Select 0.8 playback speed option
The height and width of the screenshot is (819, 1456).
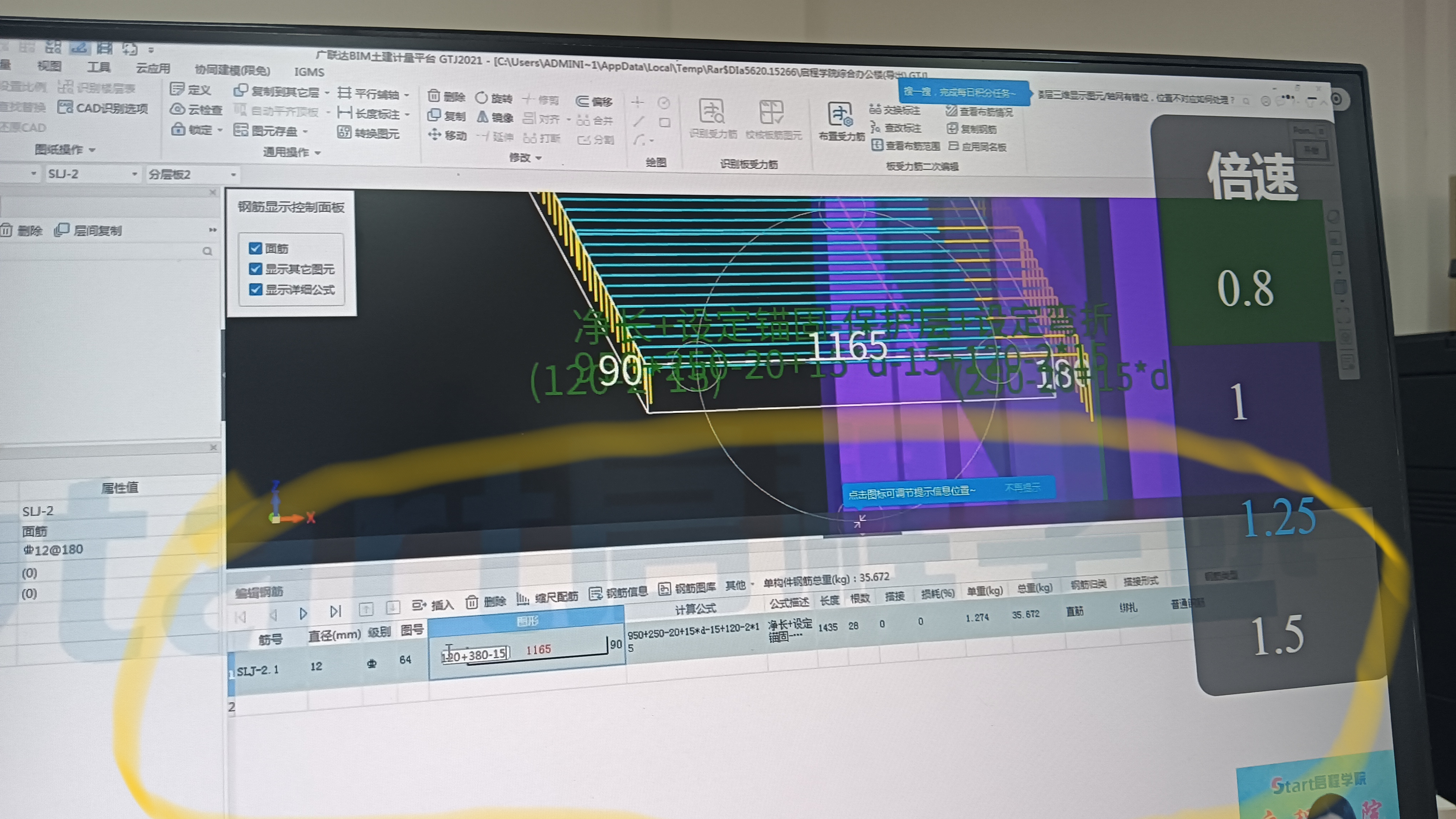click(1245, 289)
